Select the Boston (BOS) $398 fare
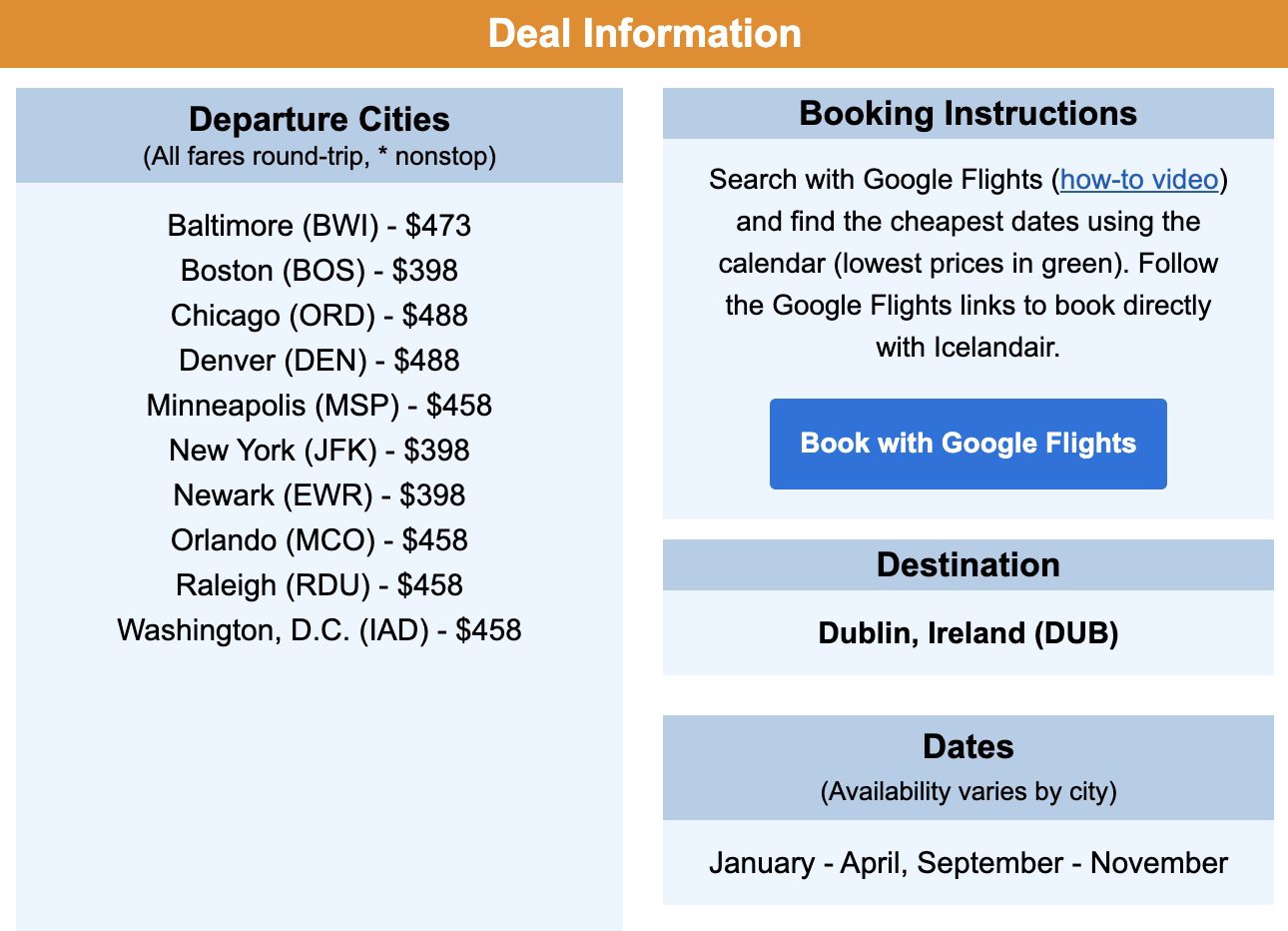1288x931 pixels. point(320,271)
